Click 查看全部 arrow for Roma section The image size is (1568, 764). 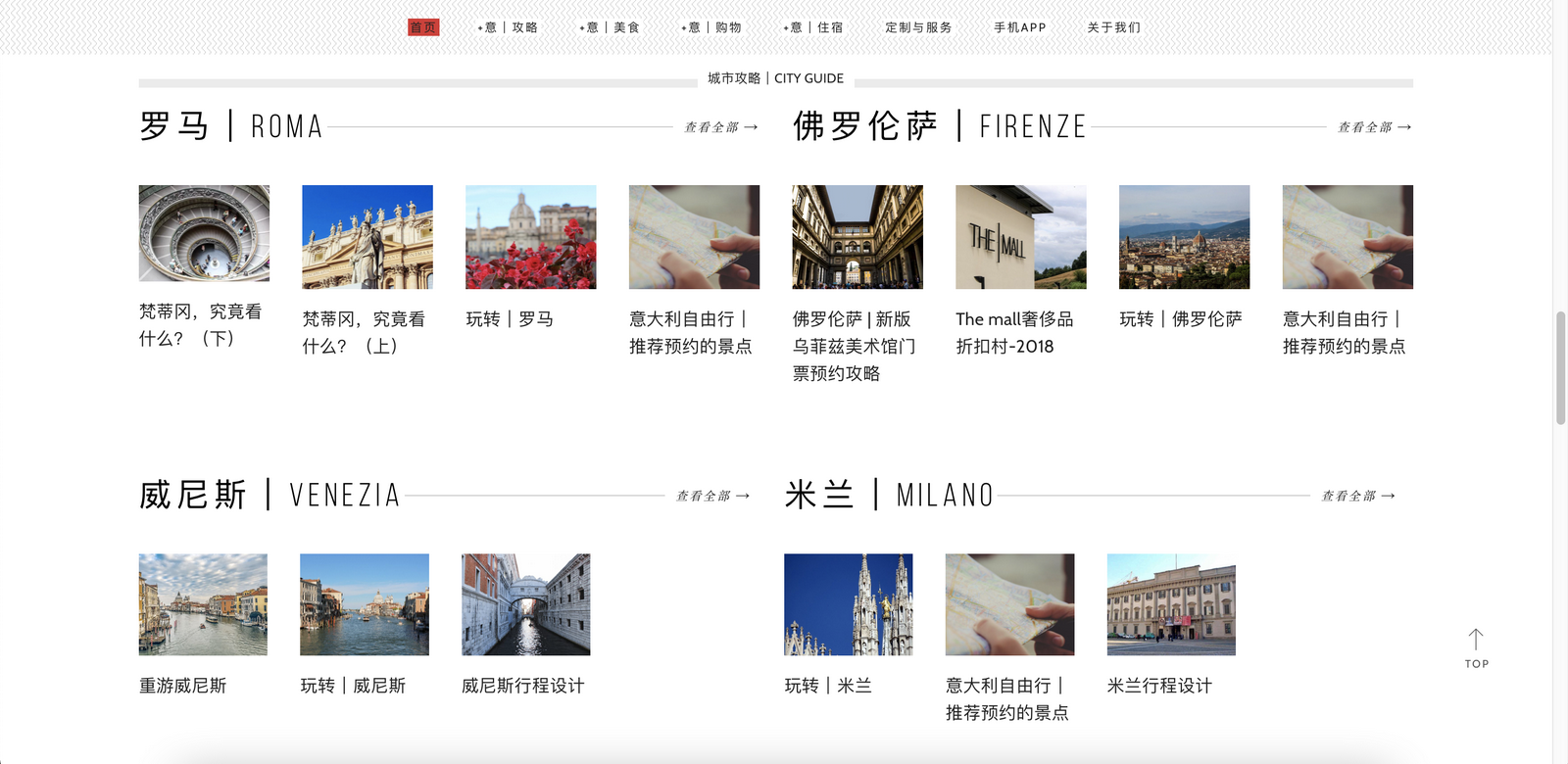click(721, 127)
